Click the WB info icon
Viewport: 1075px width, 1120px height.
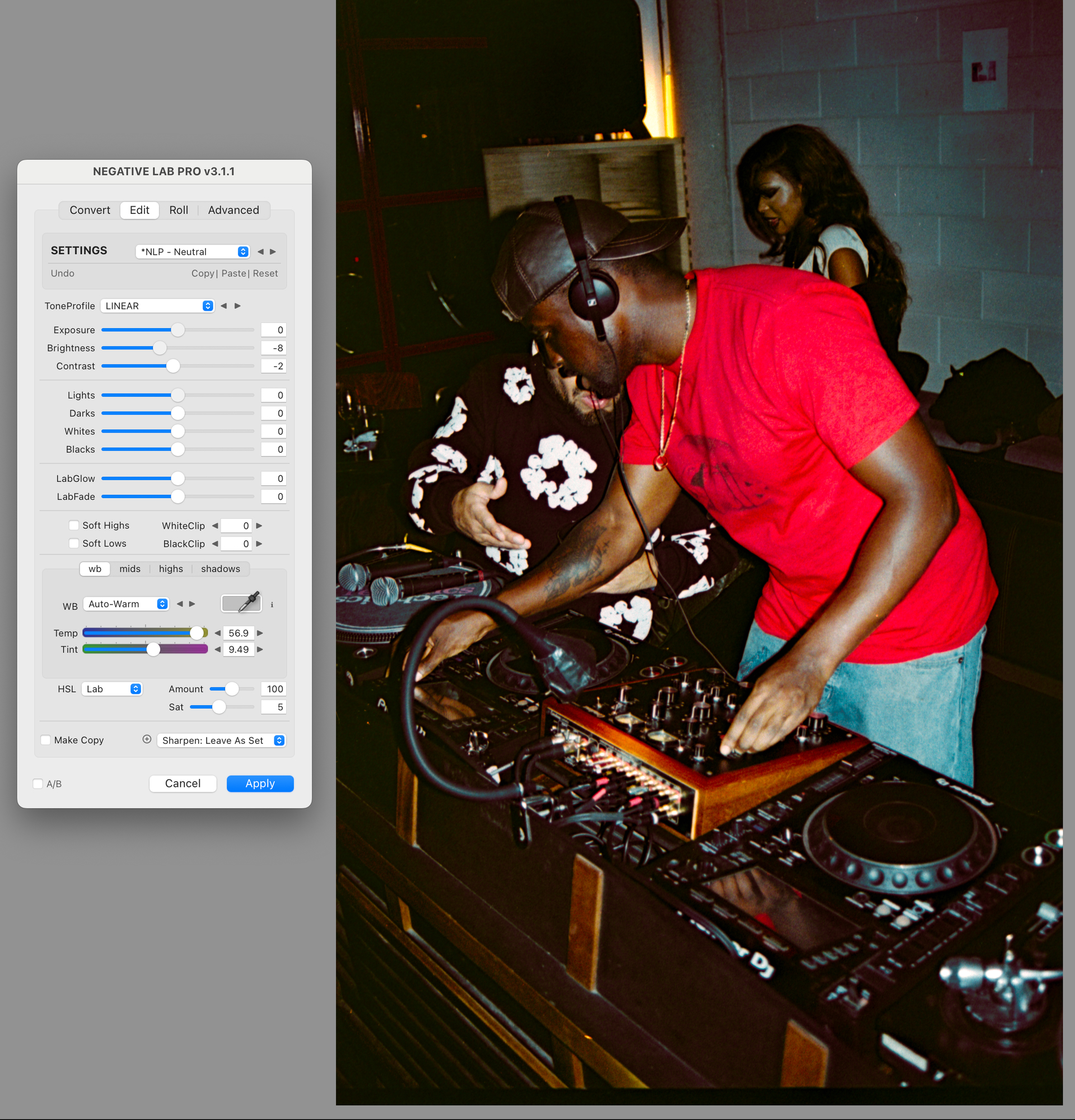pyautogui.click(x=272, y=604)
